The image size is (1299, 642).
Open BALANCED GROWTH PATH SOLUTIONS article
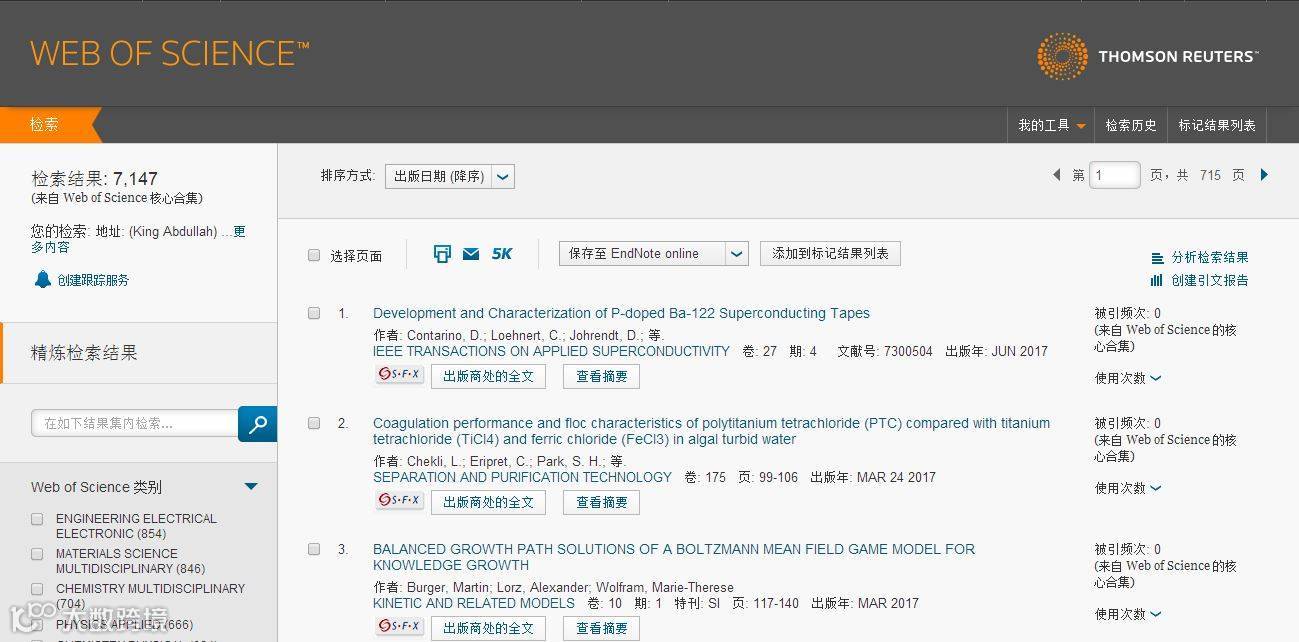tap(673, 557)
